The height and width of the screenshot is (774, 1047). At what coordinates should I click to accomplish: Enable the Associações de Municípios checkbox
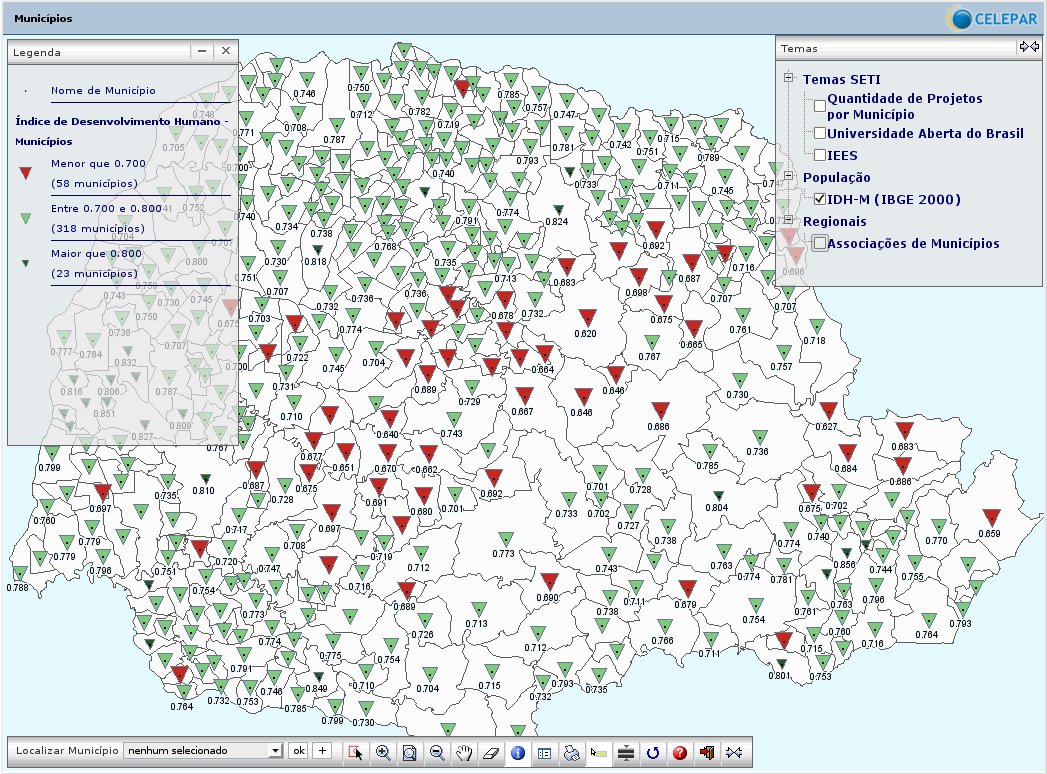(820, 243)
